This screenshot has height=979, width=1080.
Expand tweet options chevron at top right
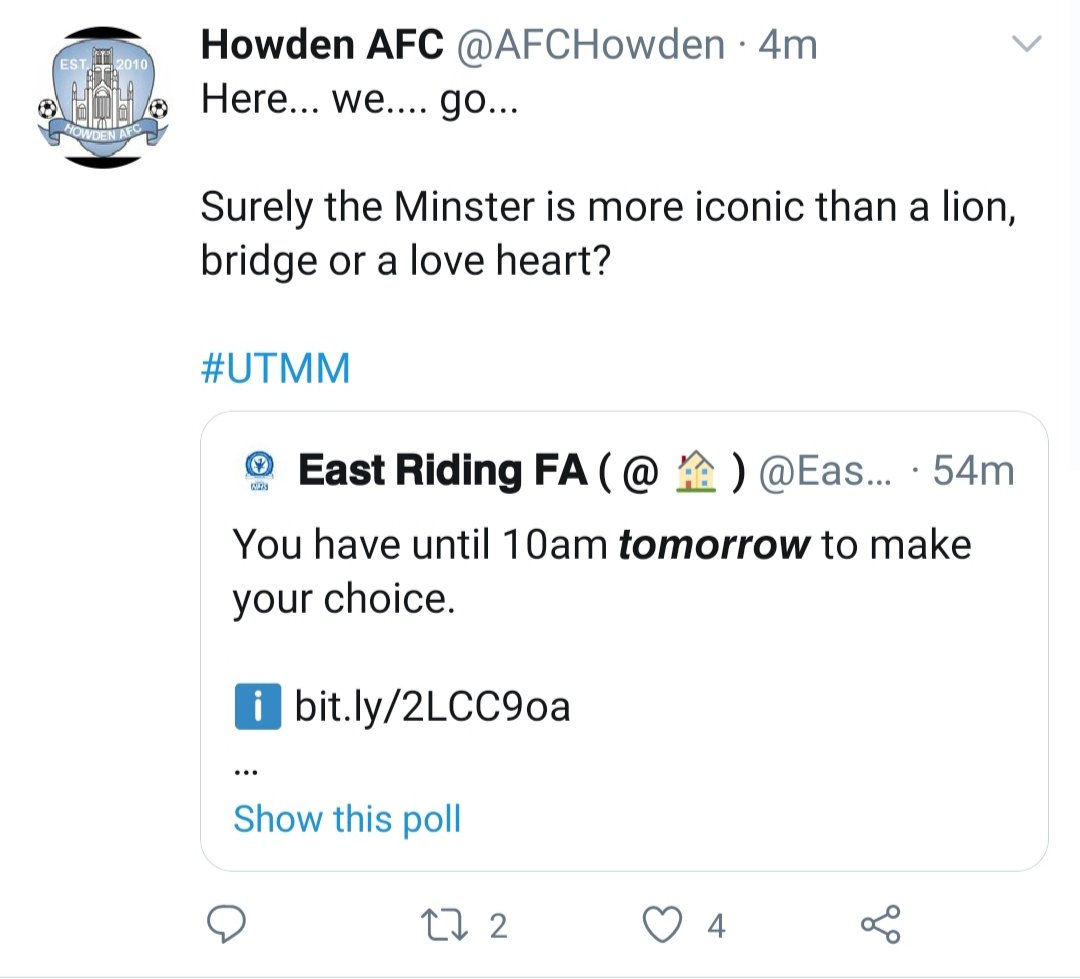pyautogui.click(x=1027, y=44)
